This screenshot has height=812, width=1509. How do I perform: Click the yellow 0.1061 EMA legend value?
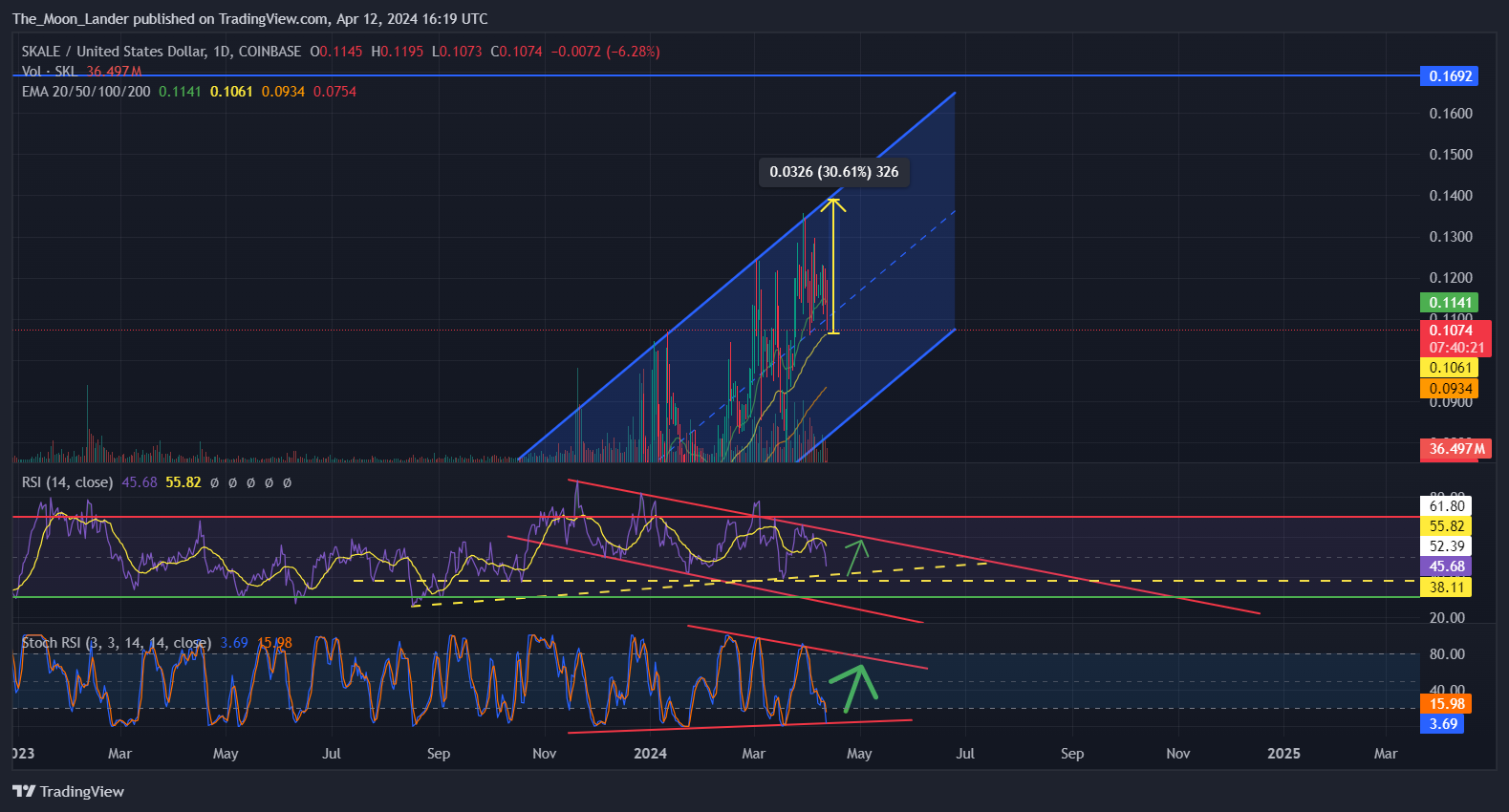pyautogui.click(x=231, y=92)
